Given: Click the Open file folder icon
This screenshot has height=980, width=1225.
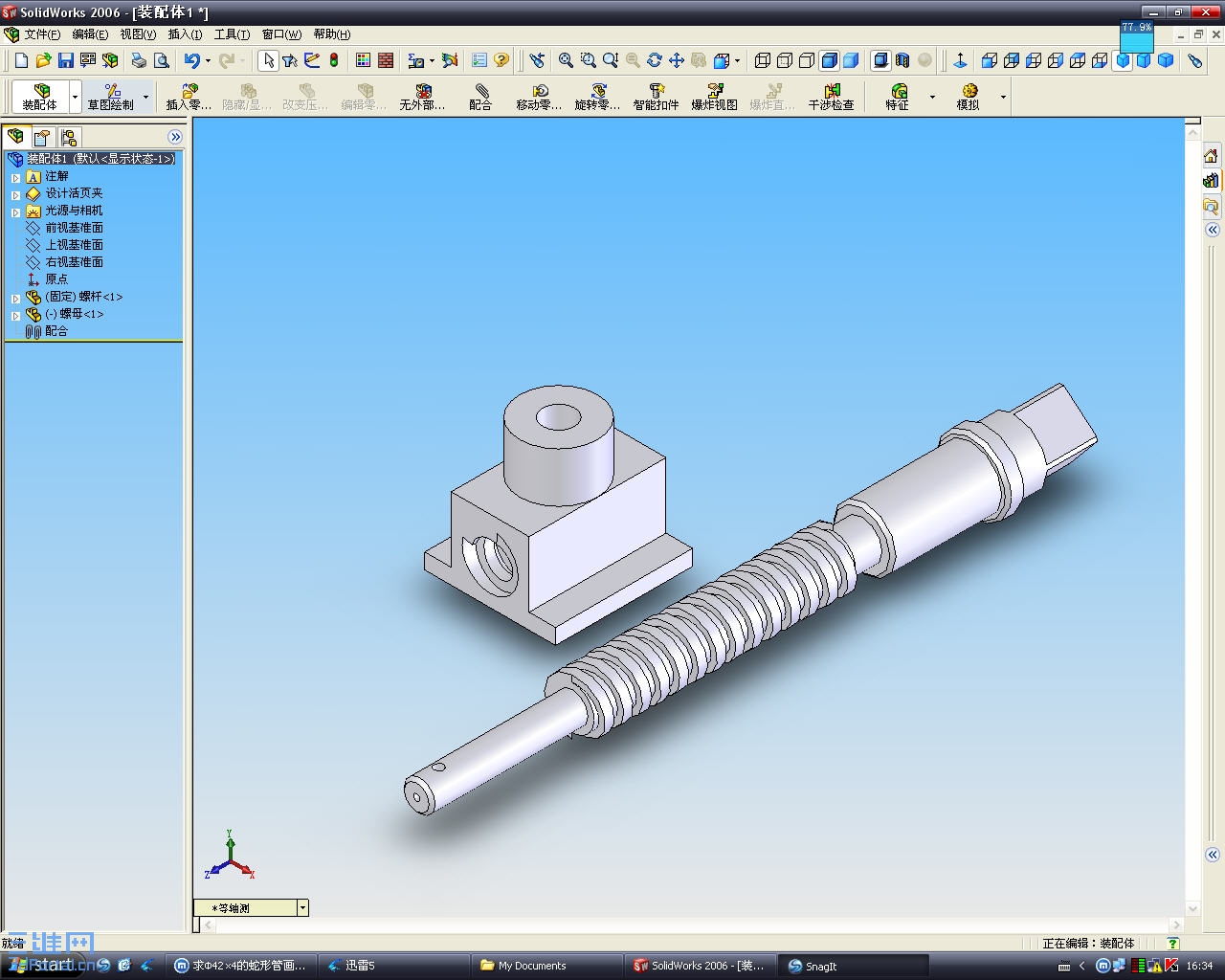Looking at the screenshot, I should (43, 60).
